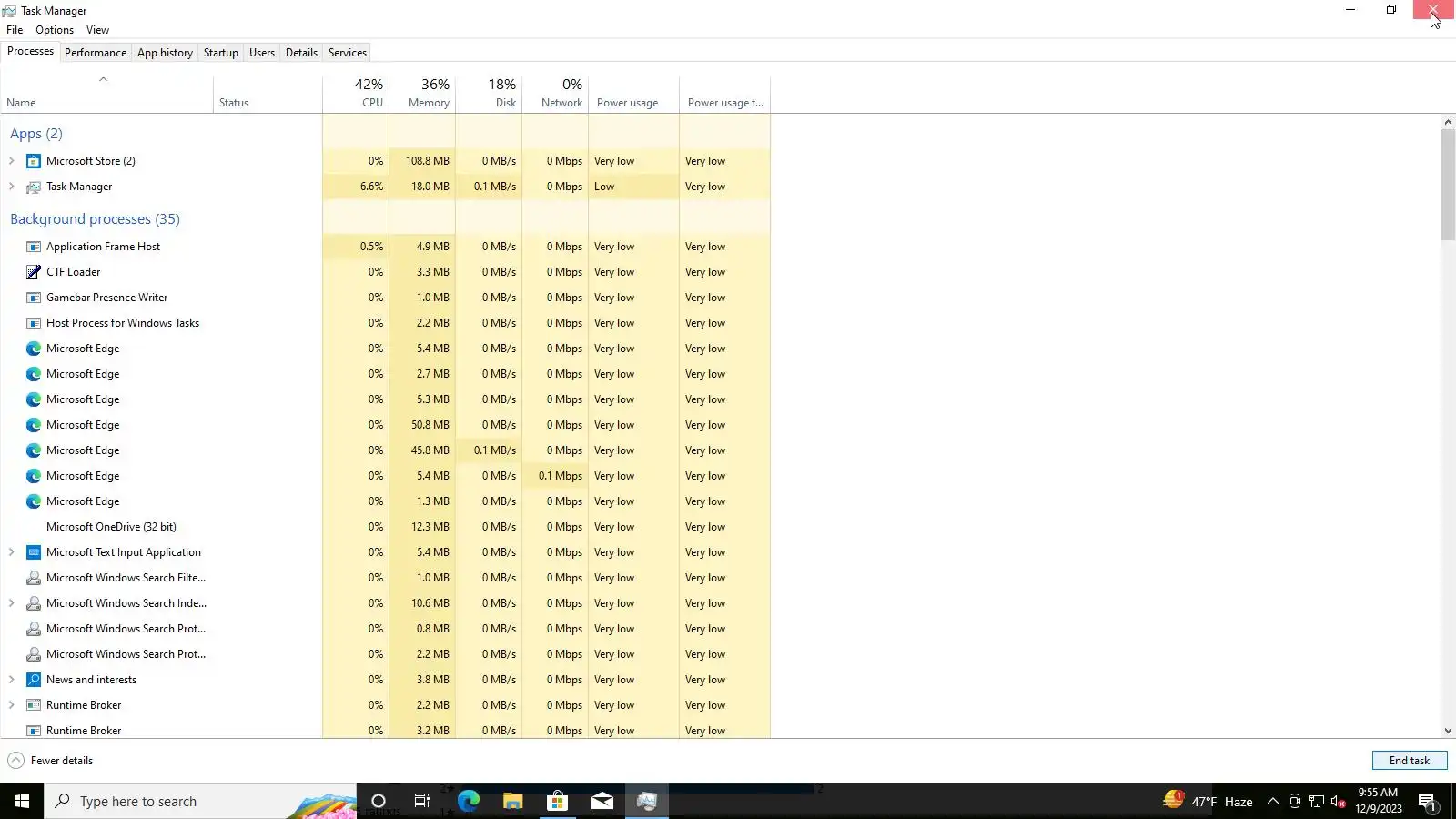Open Cortana circle icon on taskbar
This screenshot has width=1456, height=819.
point(379,801)
